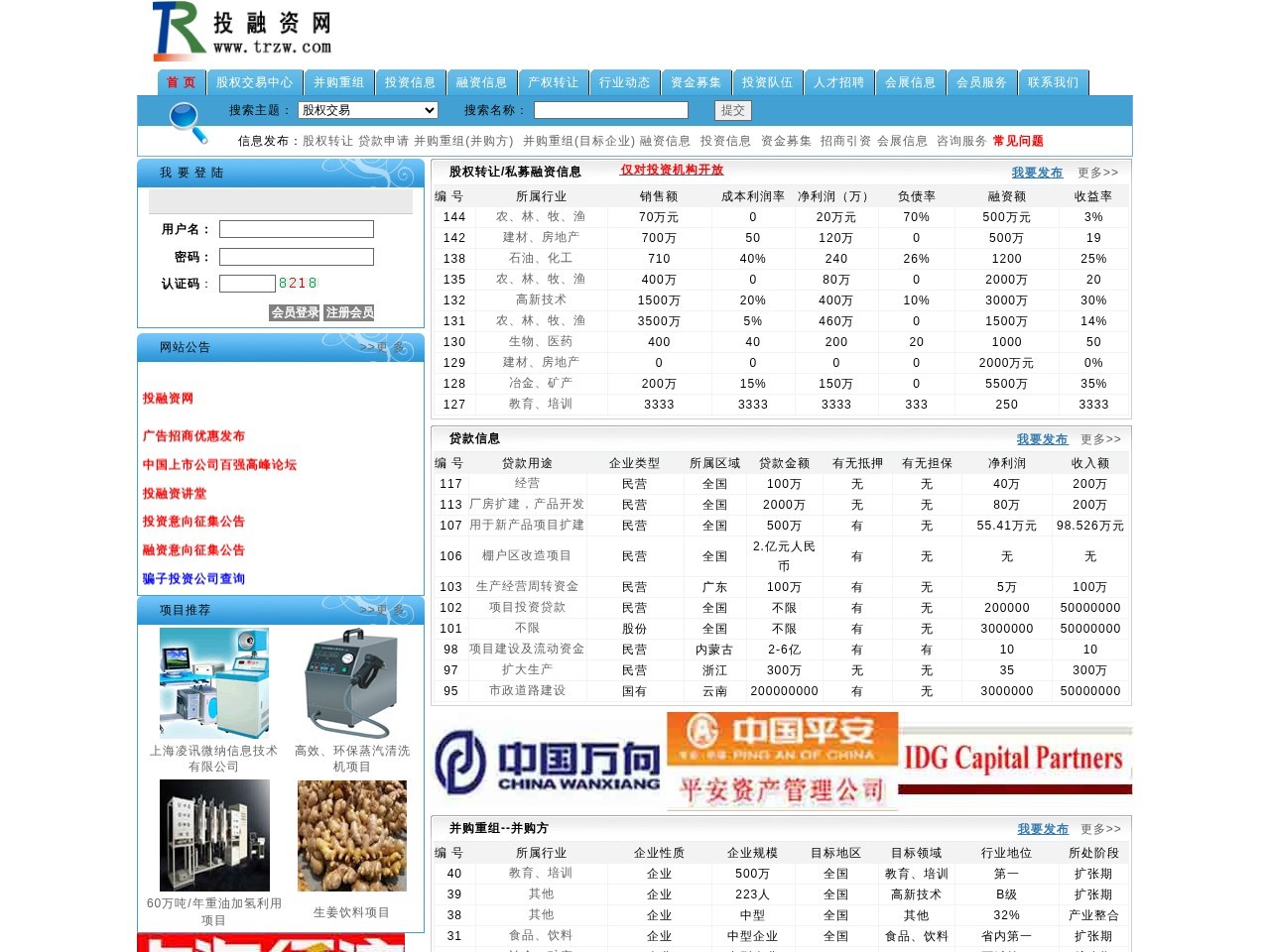The width and height of the screenshot is (1270, 952).
Task: Open the 上海凌讯微纳 project thumbnail
Action: click(214, 683)
